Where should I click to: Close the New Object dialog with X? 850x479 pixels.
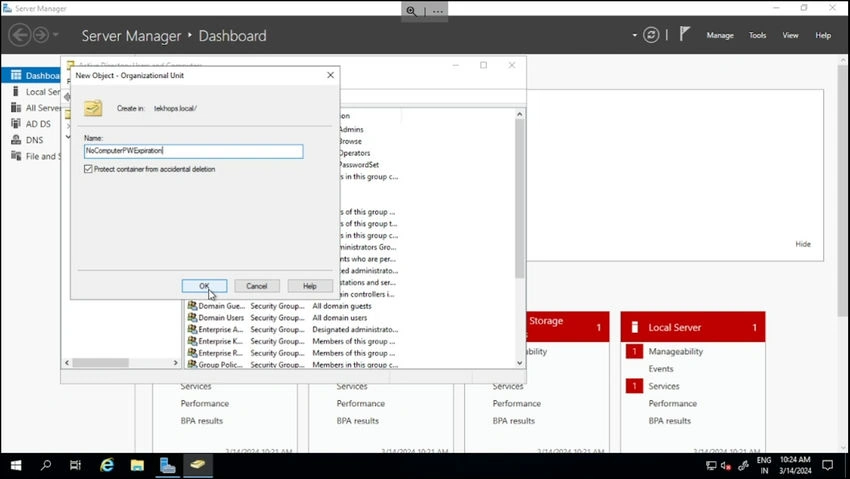(x=330, y=75)
